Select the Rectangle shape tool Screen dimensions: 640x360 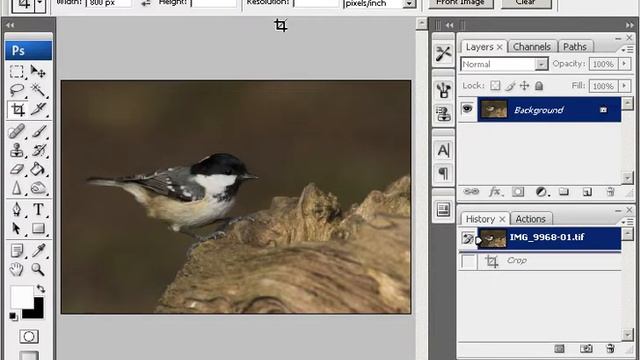click(38, 228)
